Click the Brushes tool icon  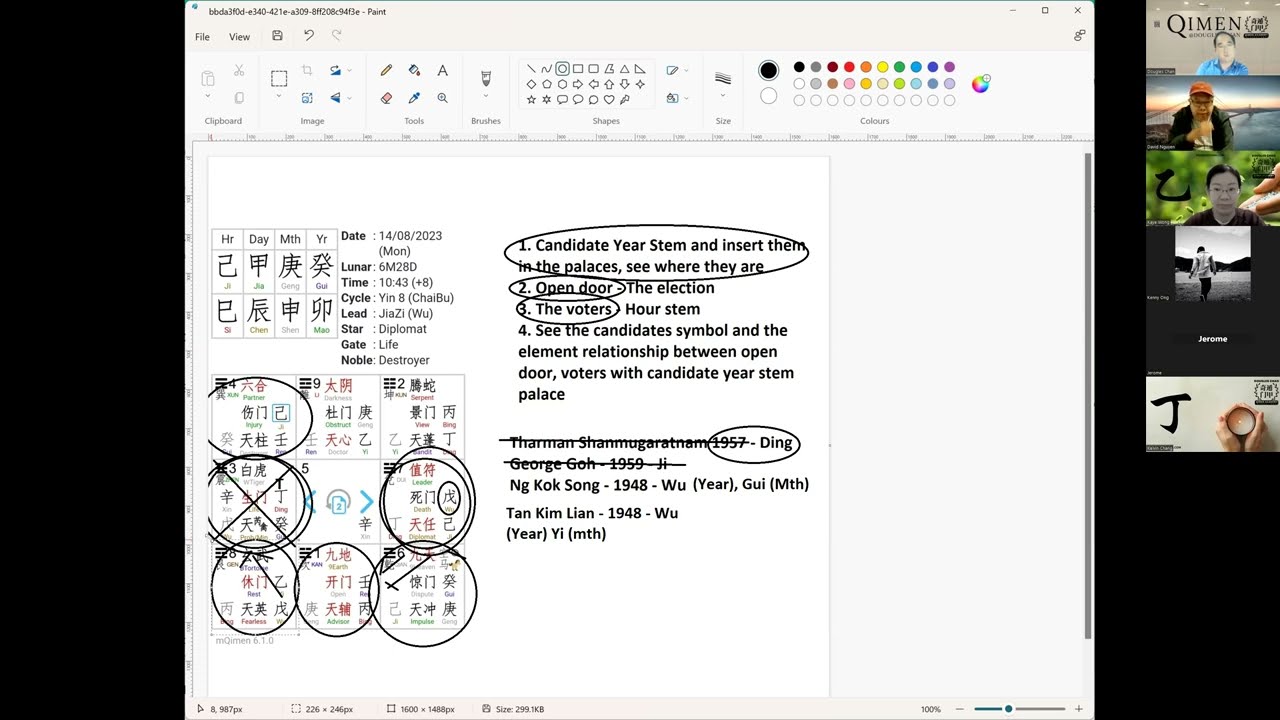[x=486, y=77]
